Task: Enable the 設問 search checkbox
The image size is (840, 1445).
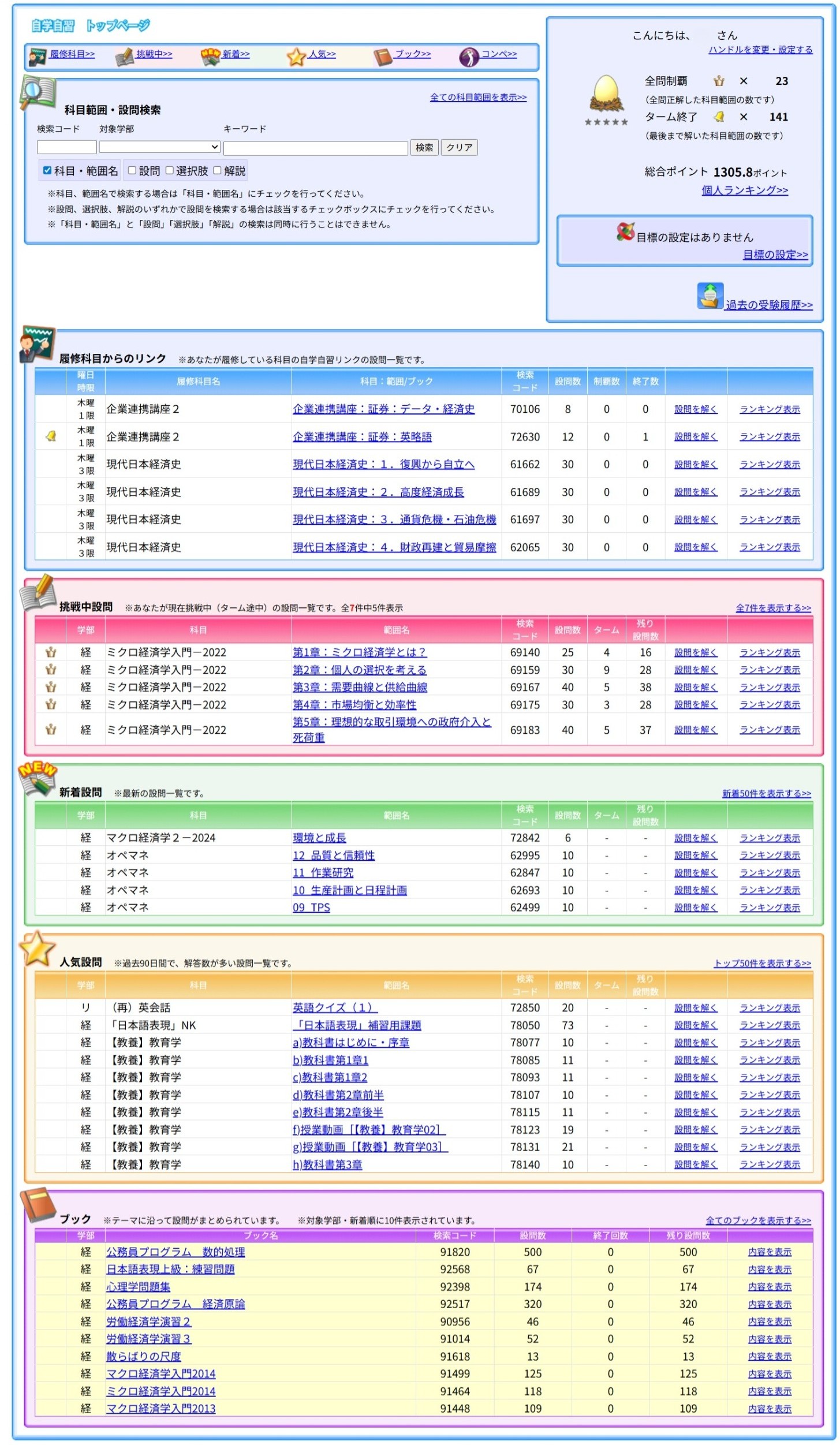Action: click(x=132, y=170)
